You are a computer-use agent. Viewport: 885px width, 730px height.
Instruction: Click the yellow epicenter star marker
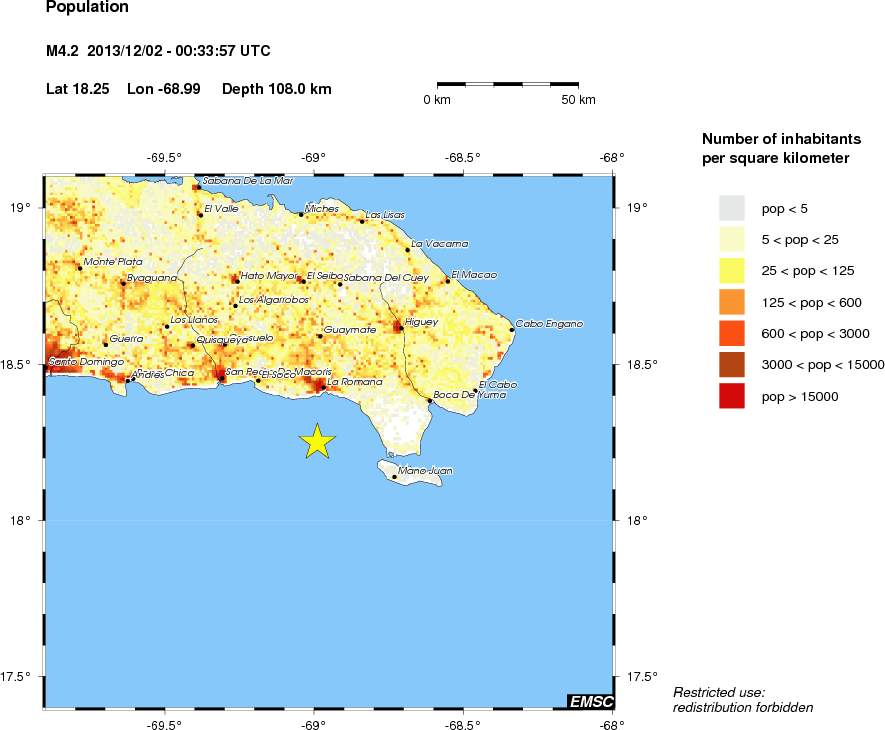coord(317,441)
